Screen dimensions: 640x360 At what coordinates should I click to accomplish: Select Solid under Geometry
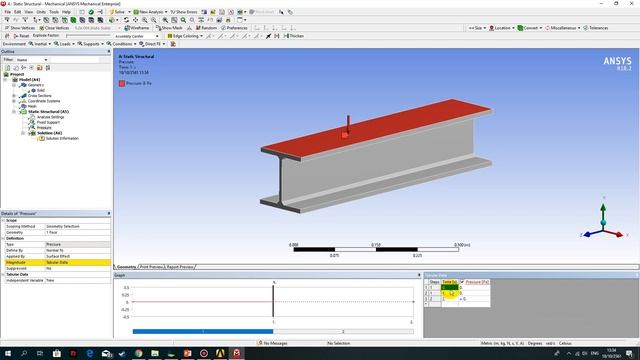41,90
